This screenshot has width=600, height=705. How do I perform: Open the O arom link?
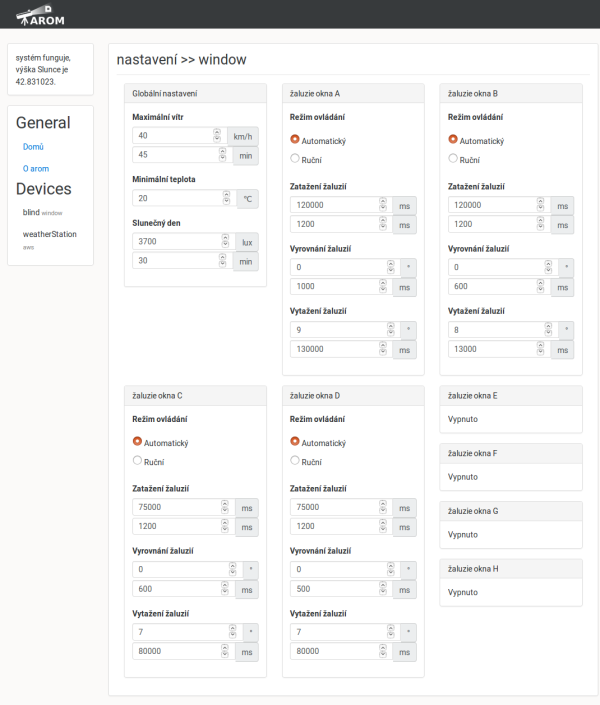pyautogui.click(x=36, y=169)
